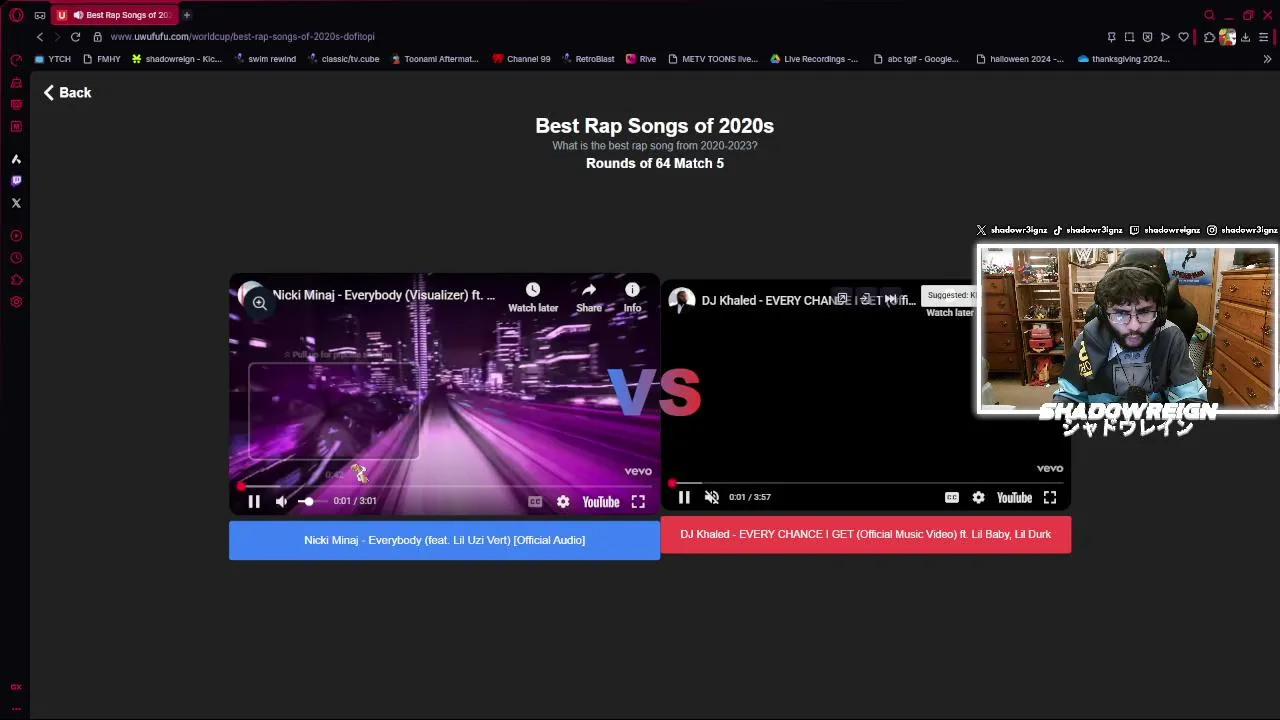
Task: Open the player icon in sidebar
Action: [x=16, y=236]
